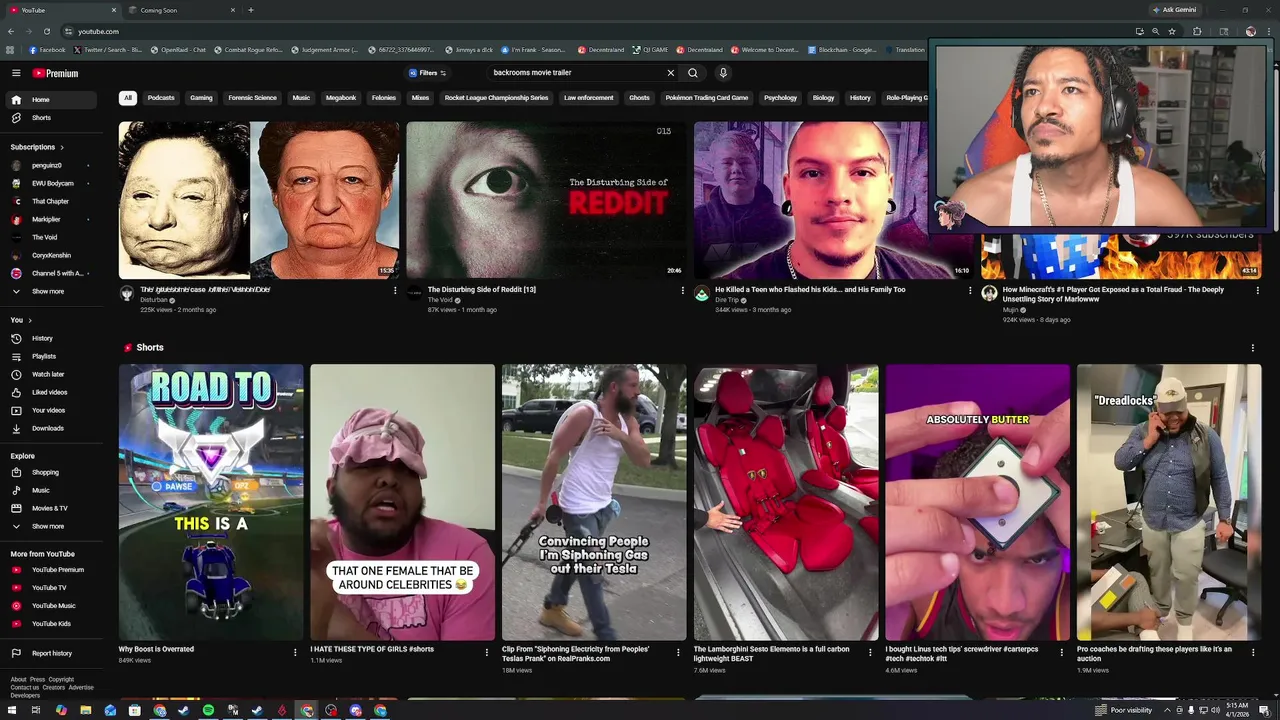Open the Markiplier subscription channel
1280x720 pixels.
(50, 219)
